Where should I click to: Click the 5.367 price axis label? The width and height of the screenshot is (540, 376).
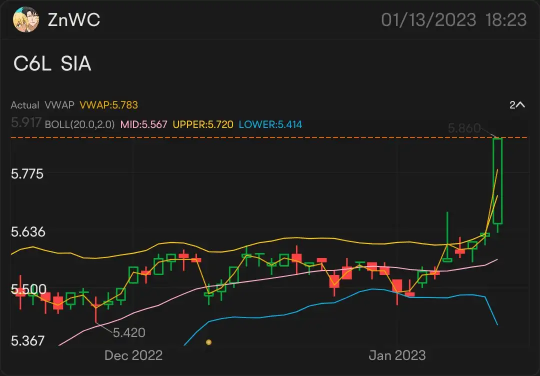point(28,341)
